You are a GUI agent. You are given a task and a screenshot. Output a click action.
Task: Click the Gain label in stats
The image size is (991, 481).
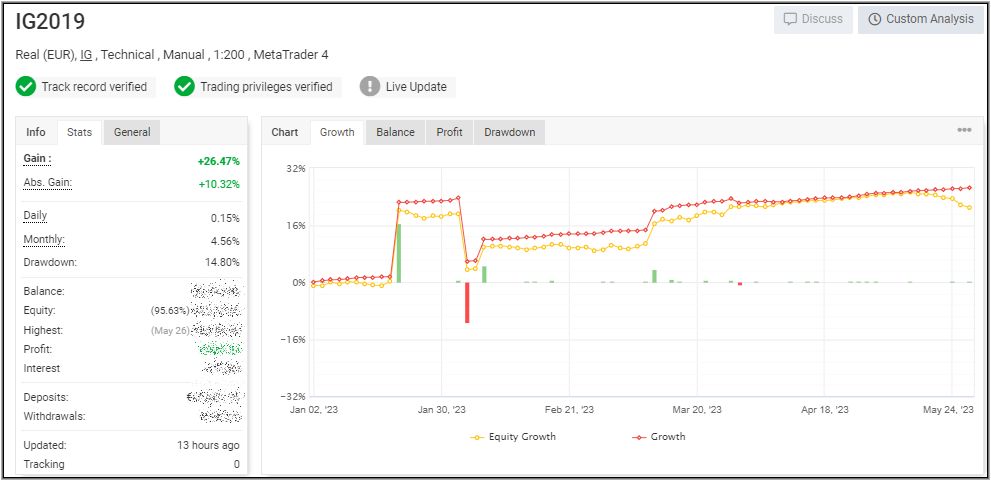37,159
